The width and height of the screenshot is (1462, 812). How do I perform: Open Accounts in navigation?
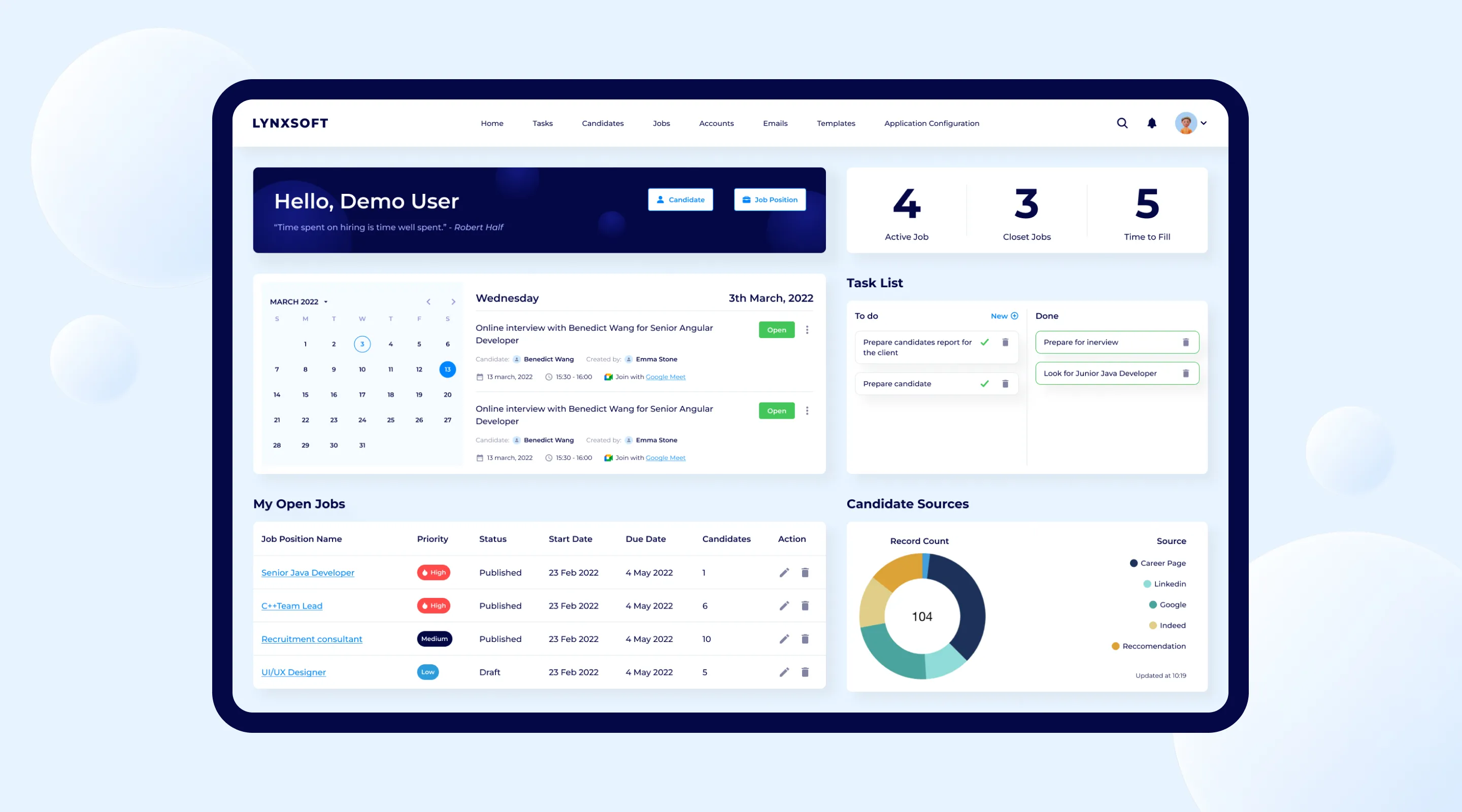coord(716,123)
